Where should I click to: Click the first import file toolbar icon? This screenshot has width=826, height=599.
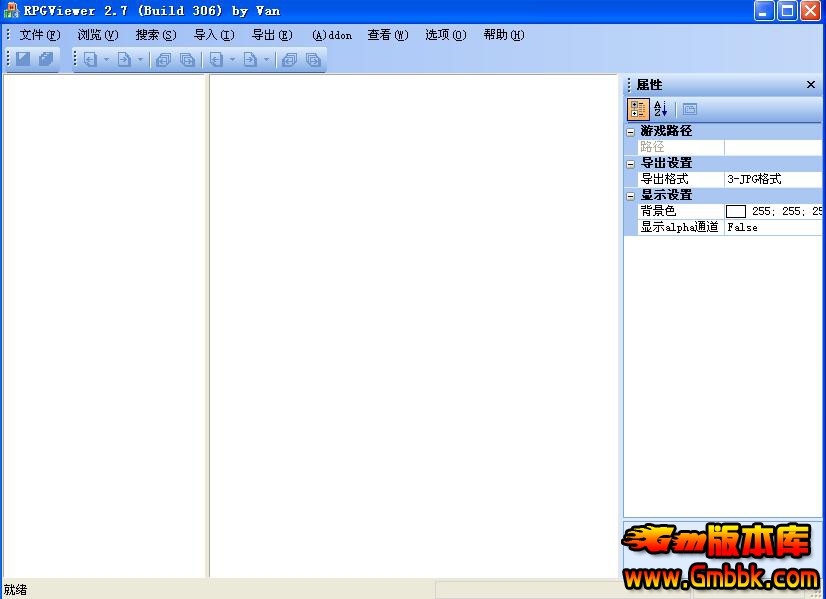click(90, 59)
